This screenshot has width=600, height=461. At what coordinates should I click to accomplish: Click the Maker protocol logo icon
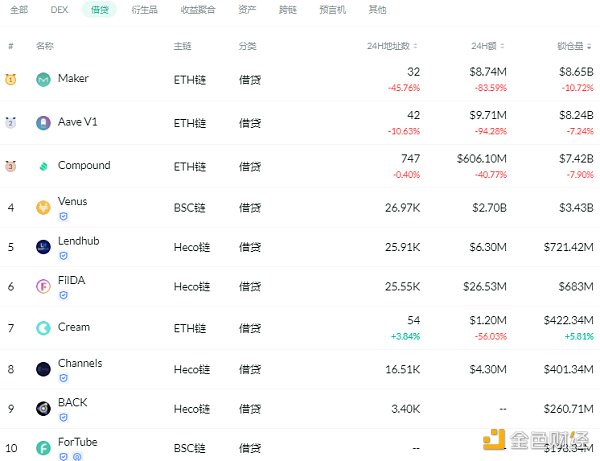click(43, 80)
